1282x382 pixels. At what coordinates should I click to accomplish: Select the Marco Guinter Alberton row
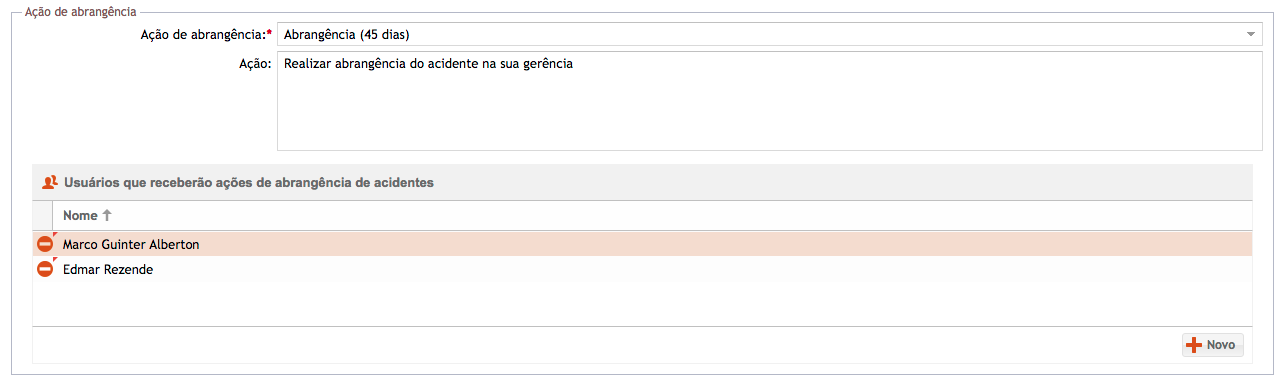point(642,244)
